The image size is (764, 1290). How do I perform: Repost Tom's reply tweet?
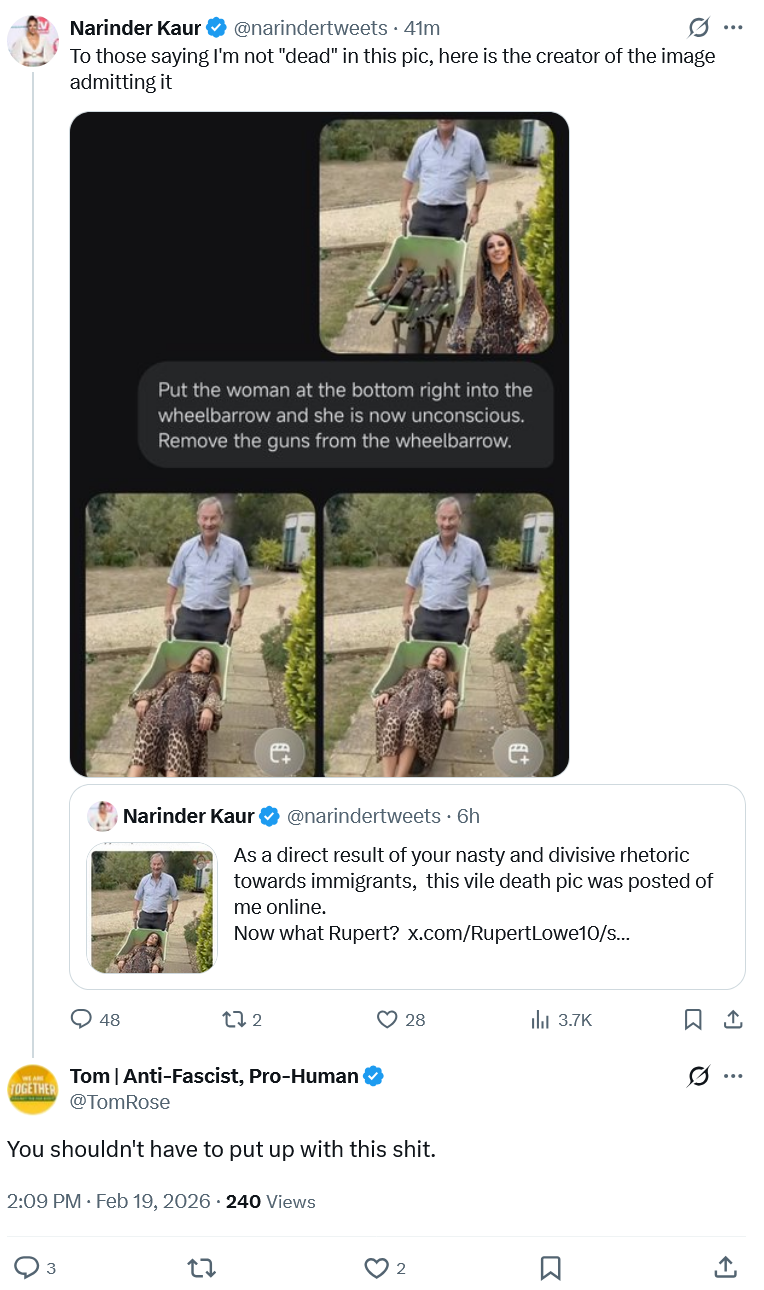(x=201, y=1268)
